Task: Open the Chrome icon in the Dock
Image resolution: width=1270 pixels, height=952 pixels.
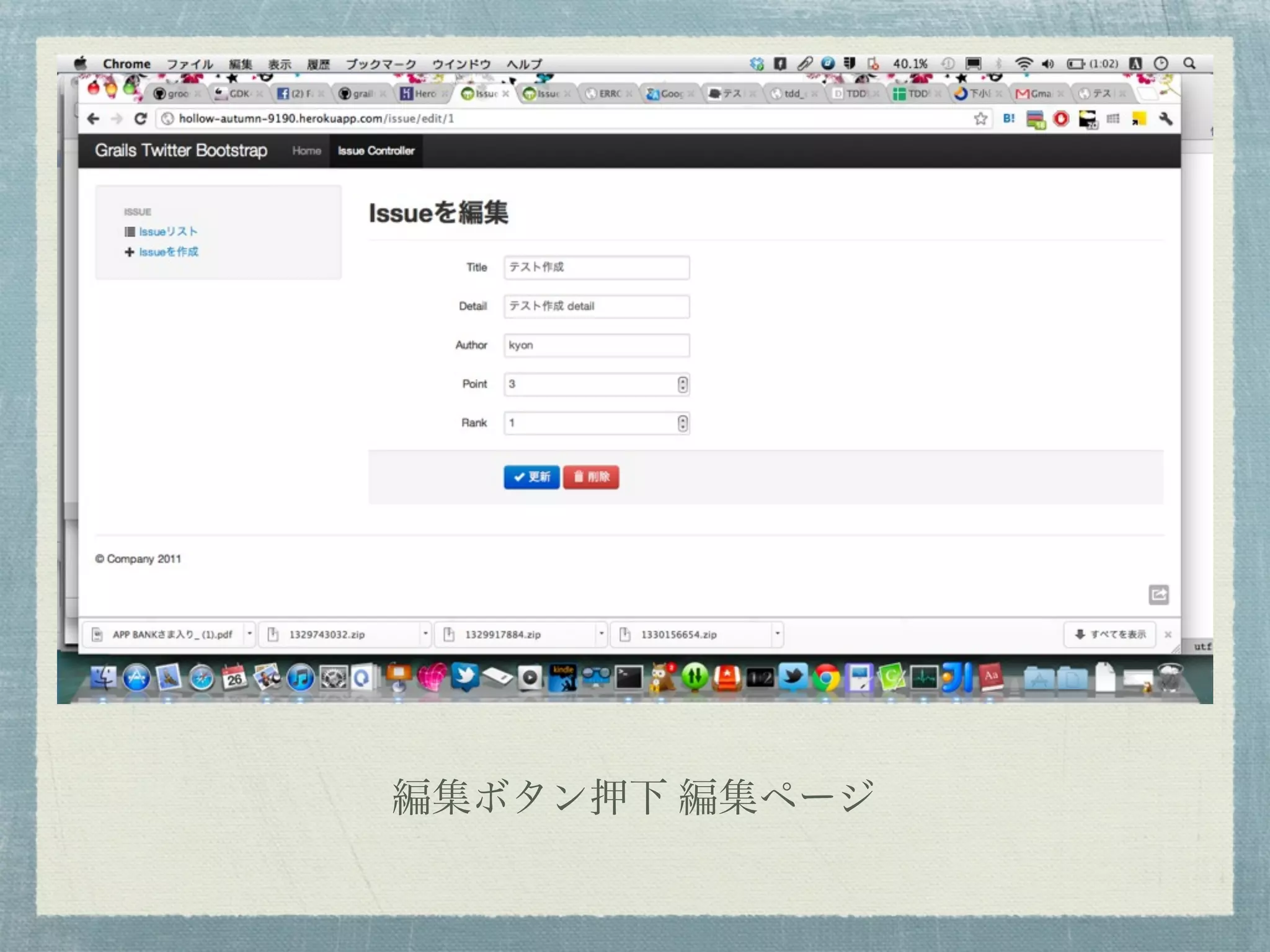Action: (825, 679)
